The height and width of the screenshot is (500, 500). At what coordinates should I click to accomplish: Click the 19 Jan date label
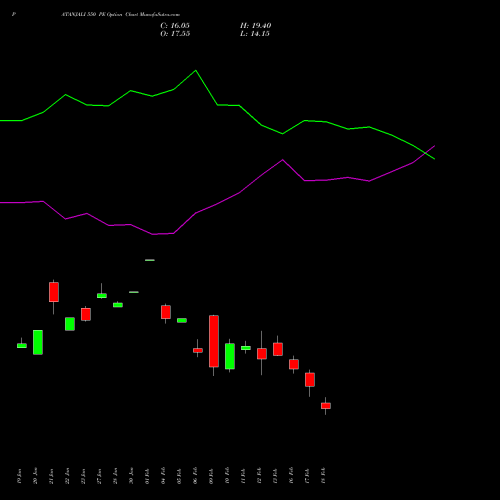[19, 476]
